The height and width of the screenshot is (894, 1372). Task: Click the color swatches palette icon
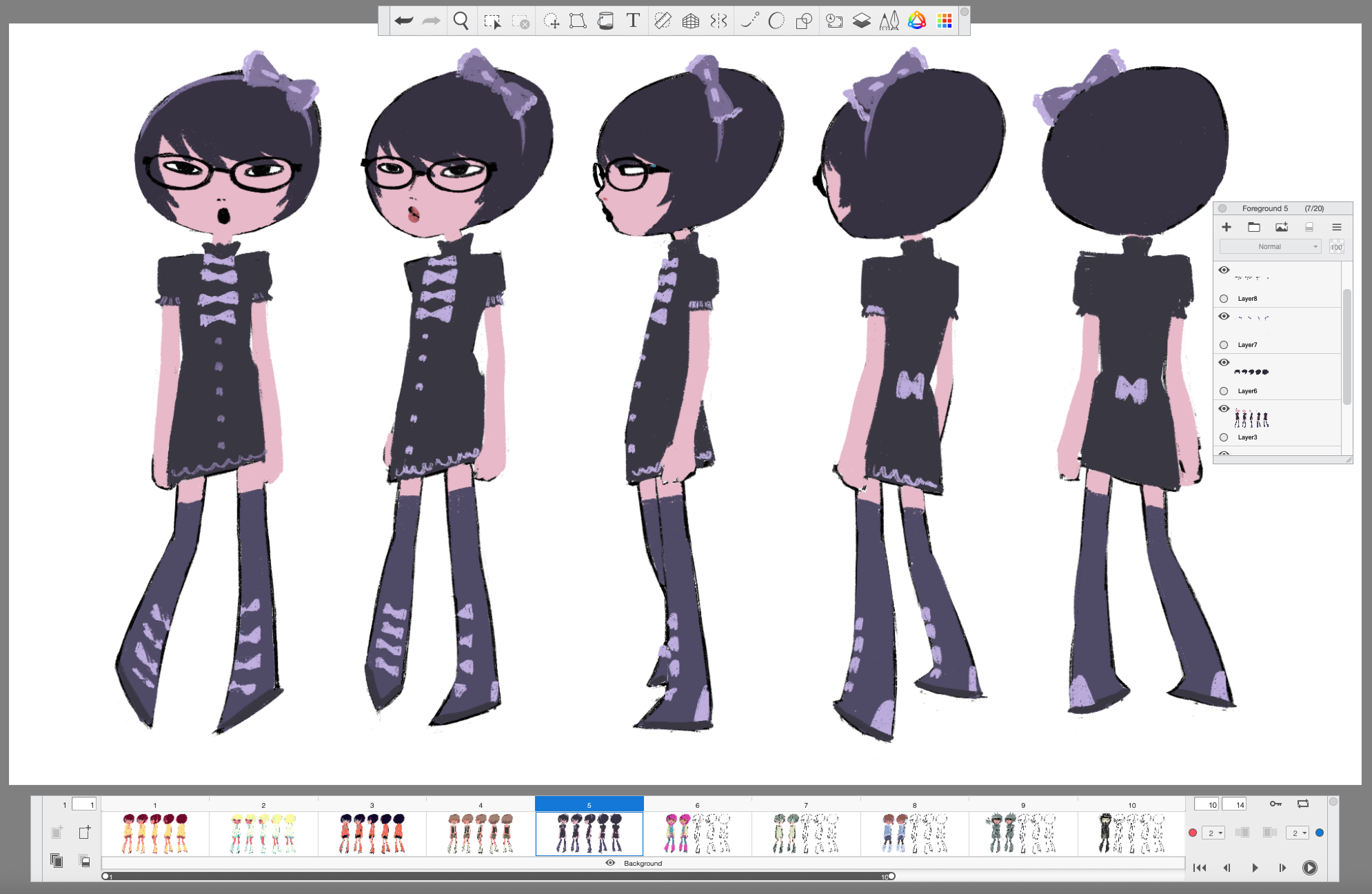(x=945, y=21)
